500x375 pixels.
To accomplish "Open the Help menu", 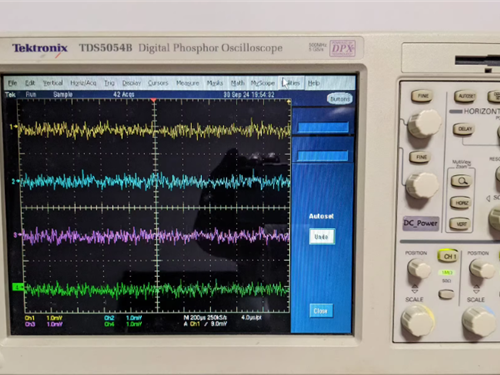I will point(314,83).
